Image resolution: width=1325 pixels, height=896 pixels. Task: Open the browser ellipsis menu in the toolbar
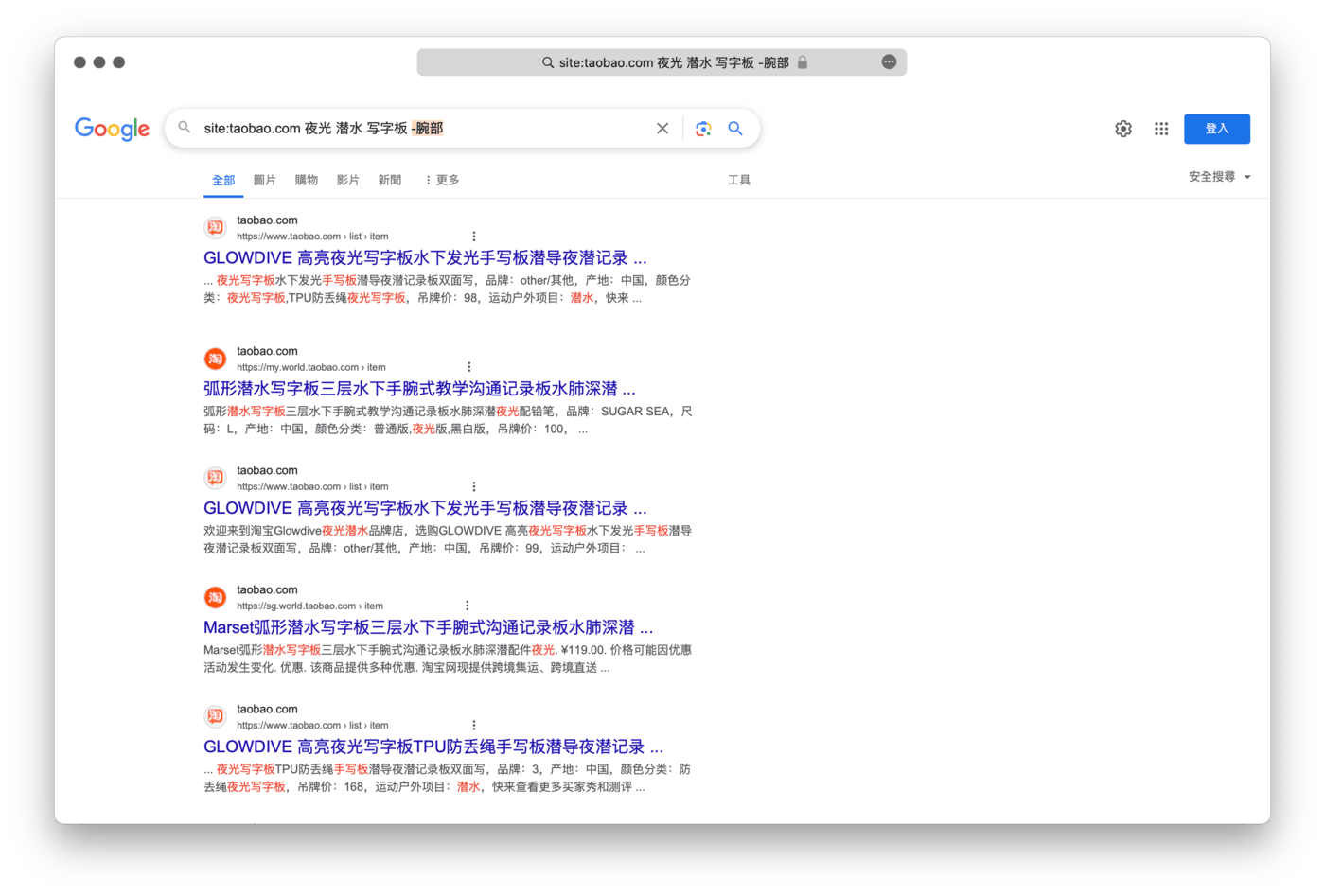[888, 61]
